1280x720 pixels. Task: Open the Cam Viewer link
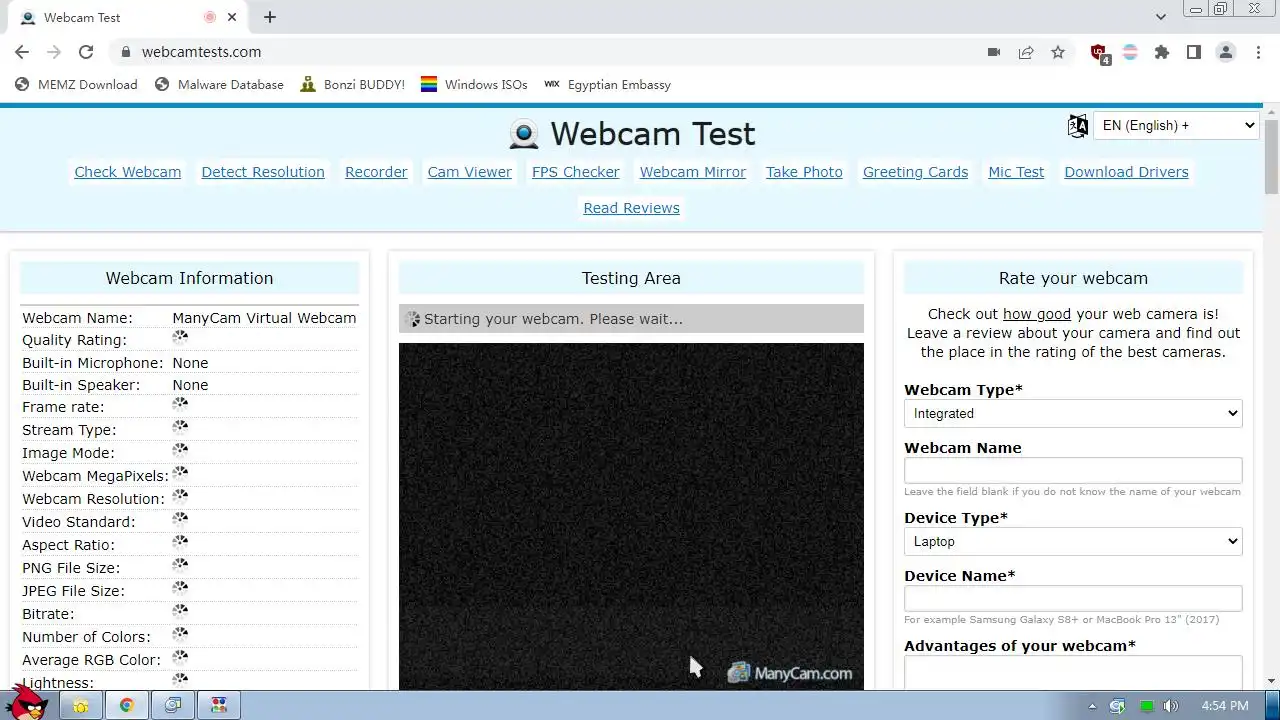(470, 172)
